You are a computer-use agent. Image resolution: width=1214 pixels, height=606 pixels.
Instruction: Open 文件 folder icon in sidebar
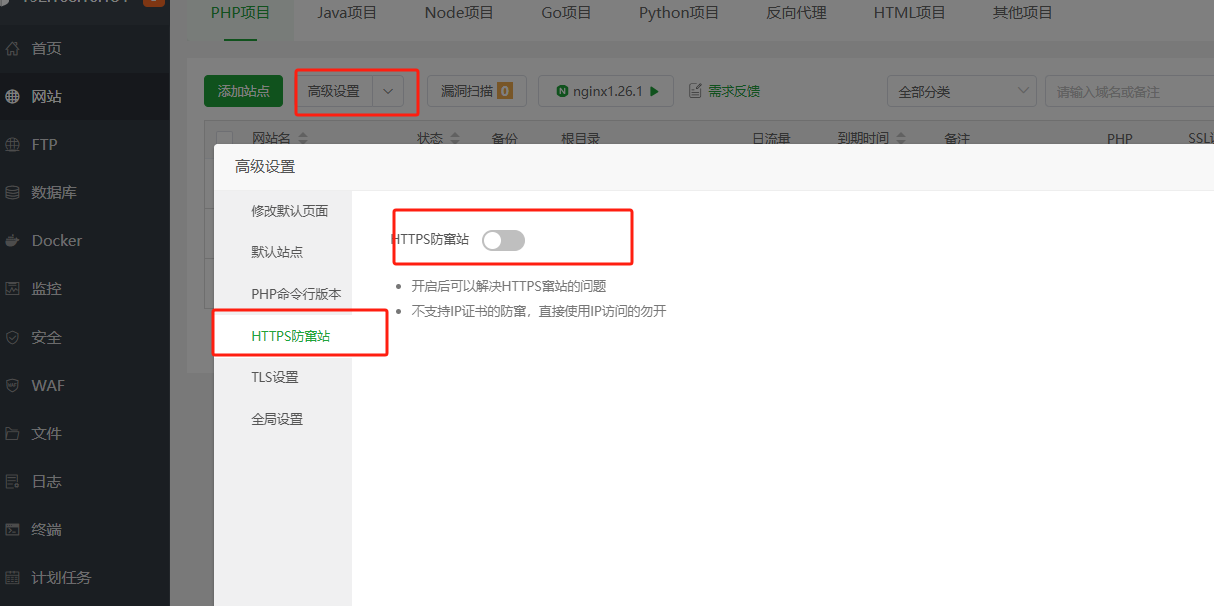[13, 433]
